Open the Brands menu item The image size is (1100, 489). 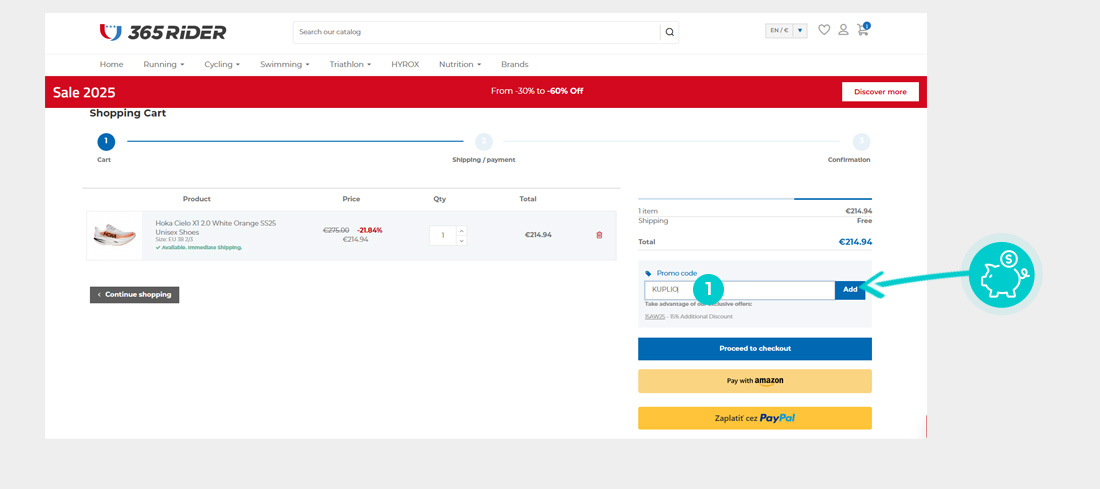(514, 64)
